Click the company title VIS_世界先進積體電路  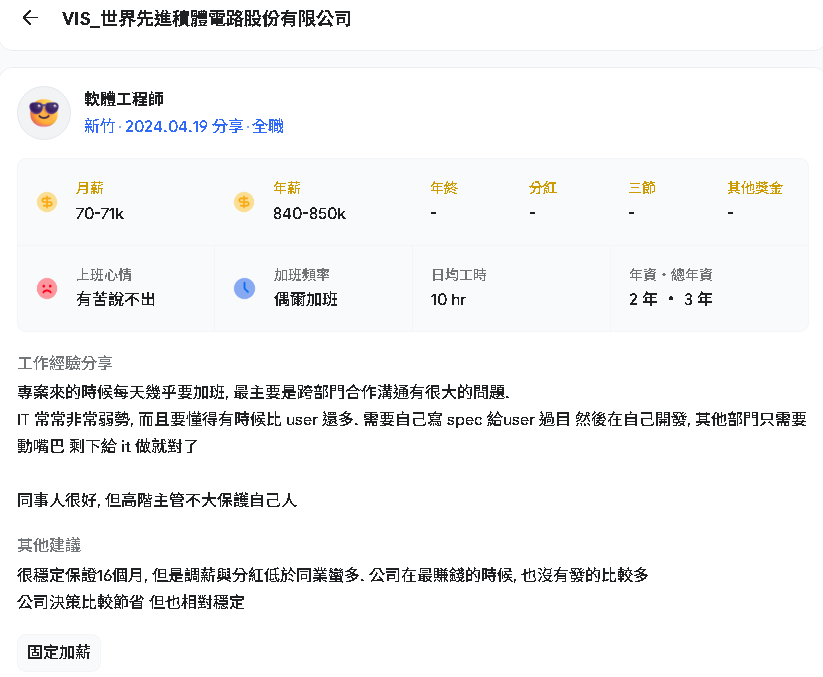pos(206,19)
